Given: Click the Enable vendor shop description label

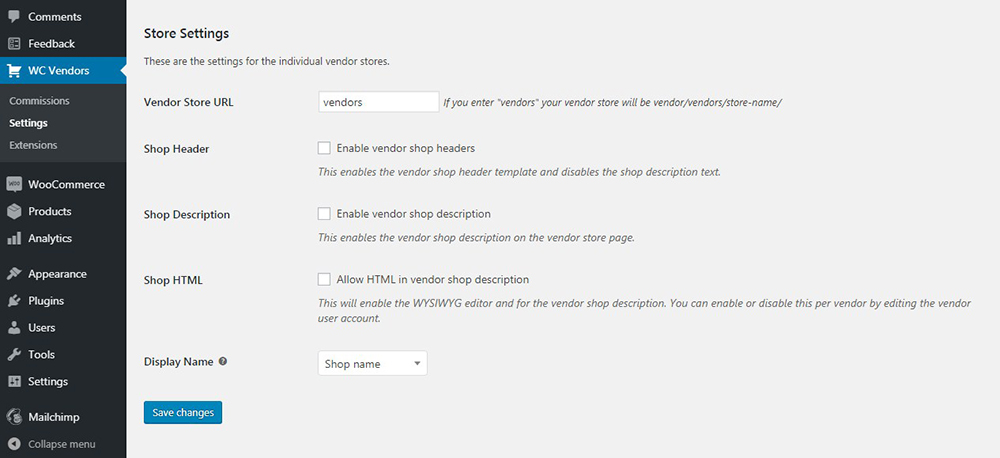Looking at the screenshot, I should (413, 214).
